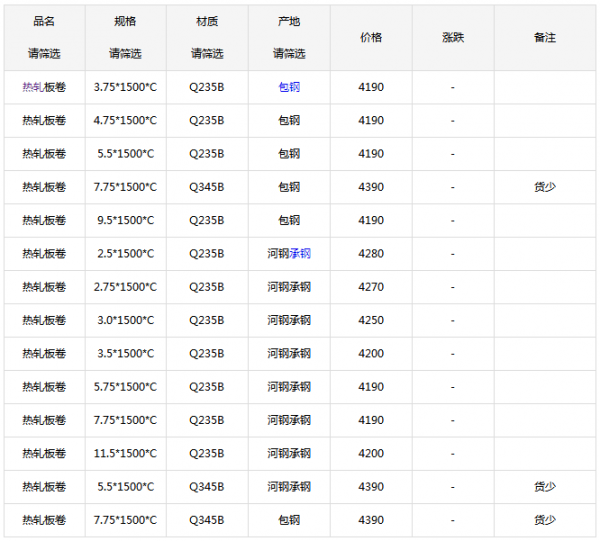Select the 4.75*1500*C spec cell
The width and height of the screenshot is (600, 541).
[x=125, y=121]
